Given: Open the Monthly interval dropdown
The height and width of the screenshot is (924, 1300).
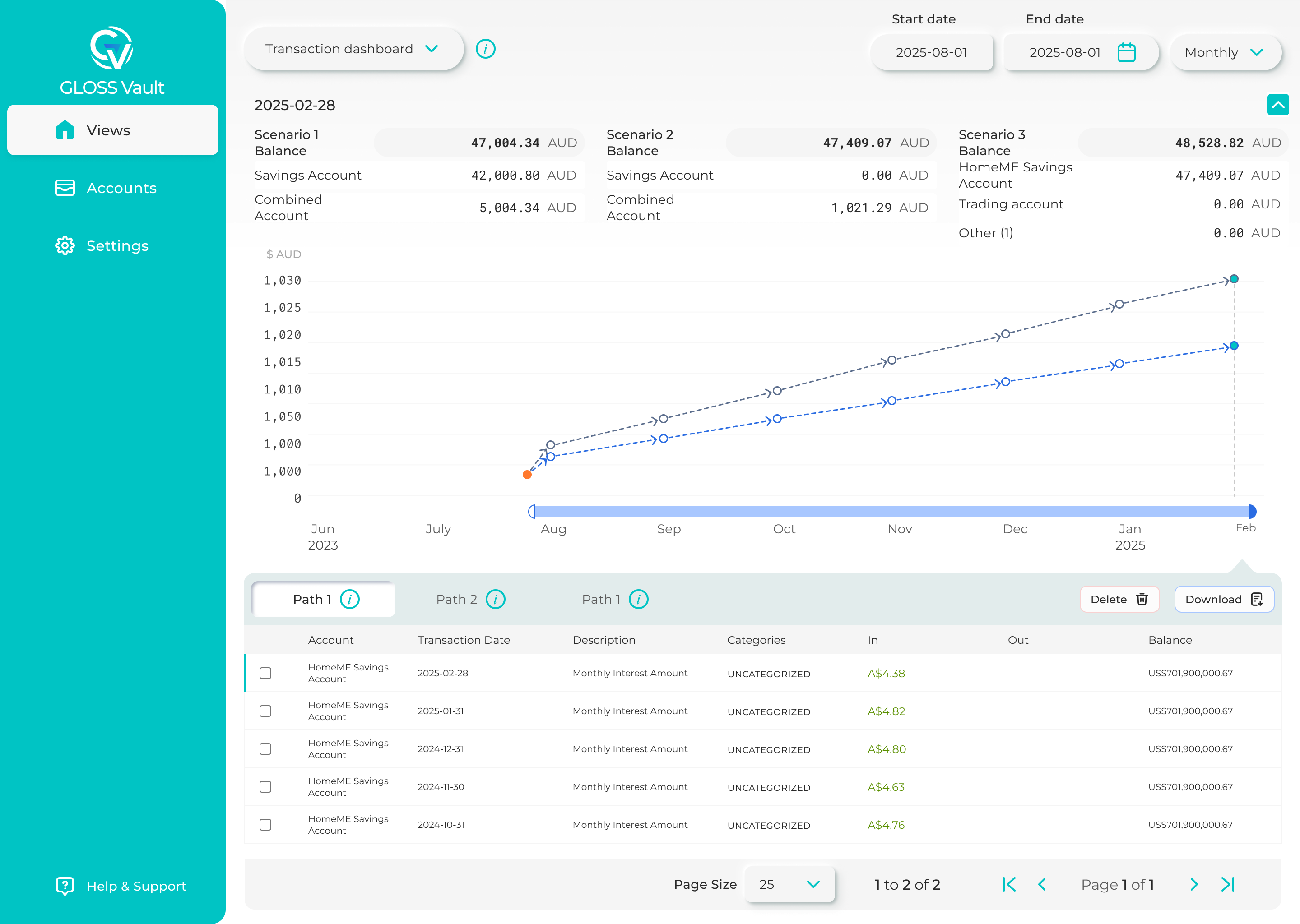Looking at the screenshot, I should tap(1226, 52).
